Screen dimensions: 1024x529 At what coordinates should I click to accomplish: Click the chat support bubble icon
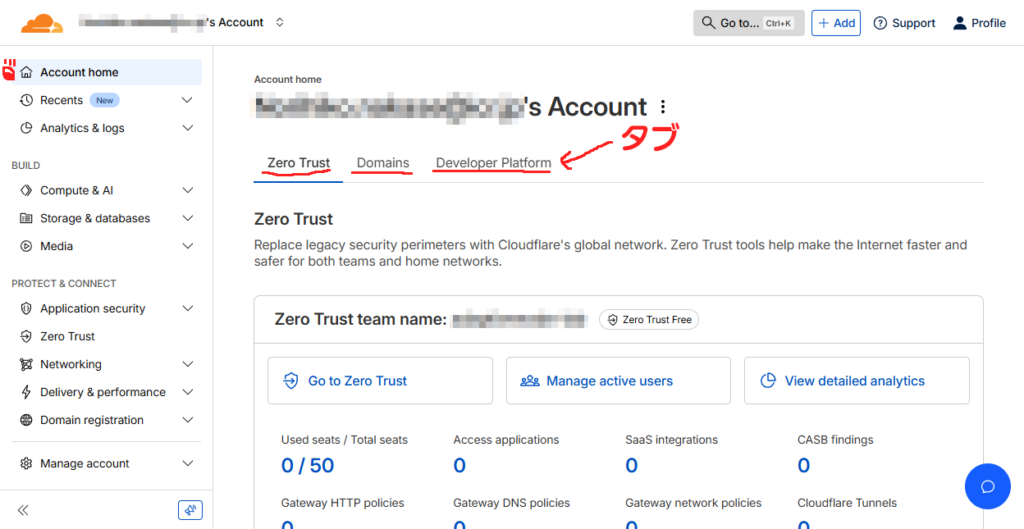tap(987, 487)
